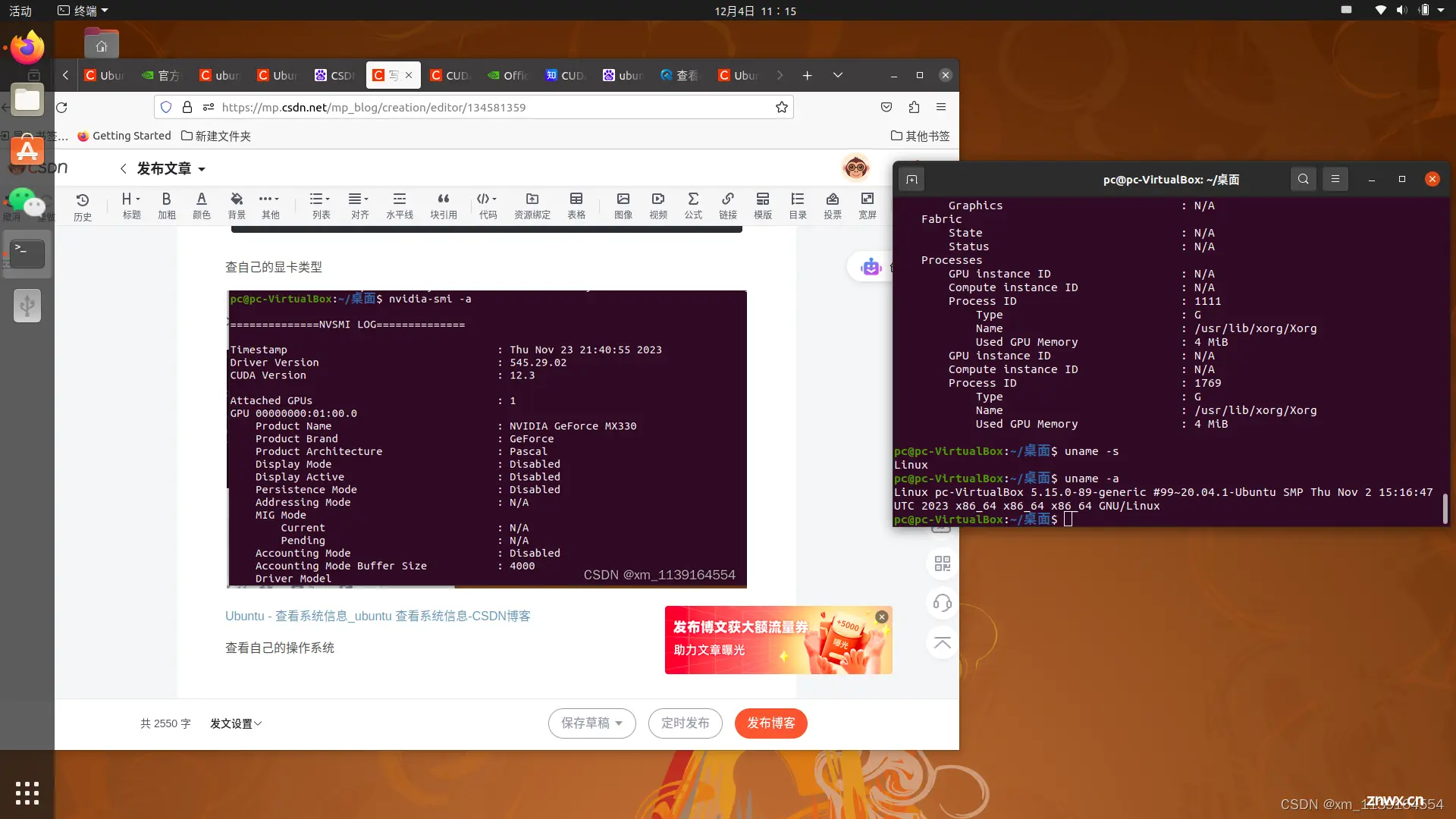Insert an image (图像)
Viewport: 1456px width, 819px height.
(x=623, y=206)
